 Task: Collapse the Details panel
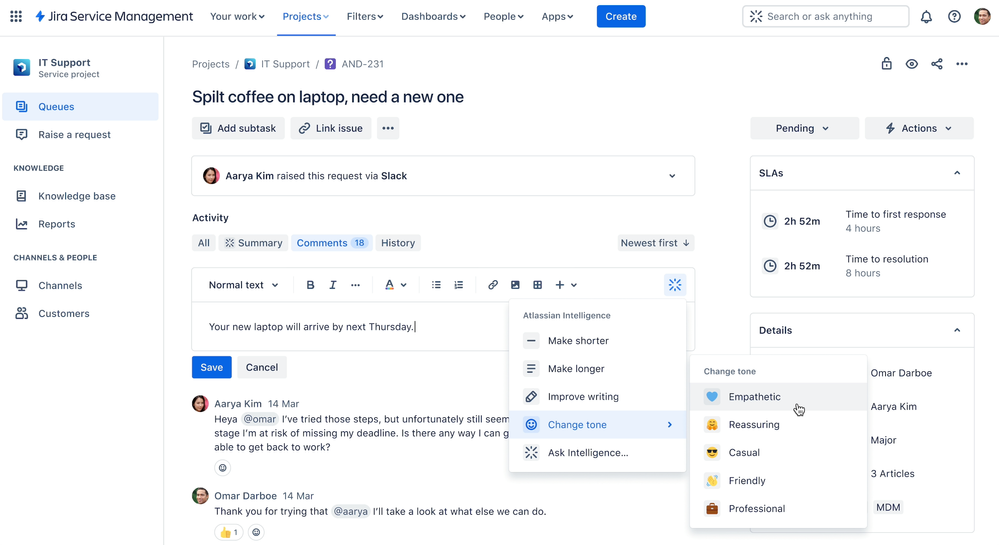tap(957, 330)
